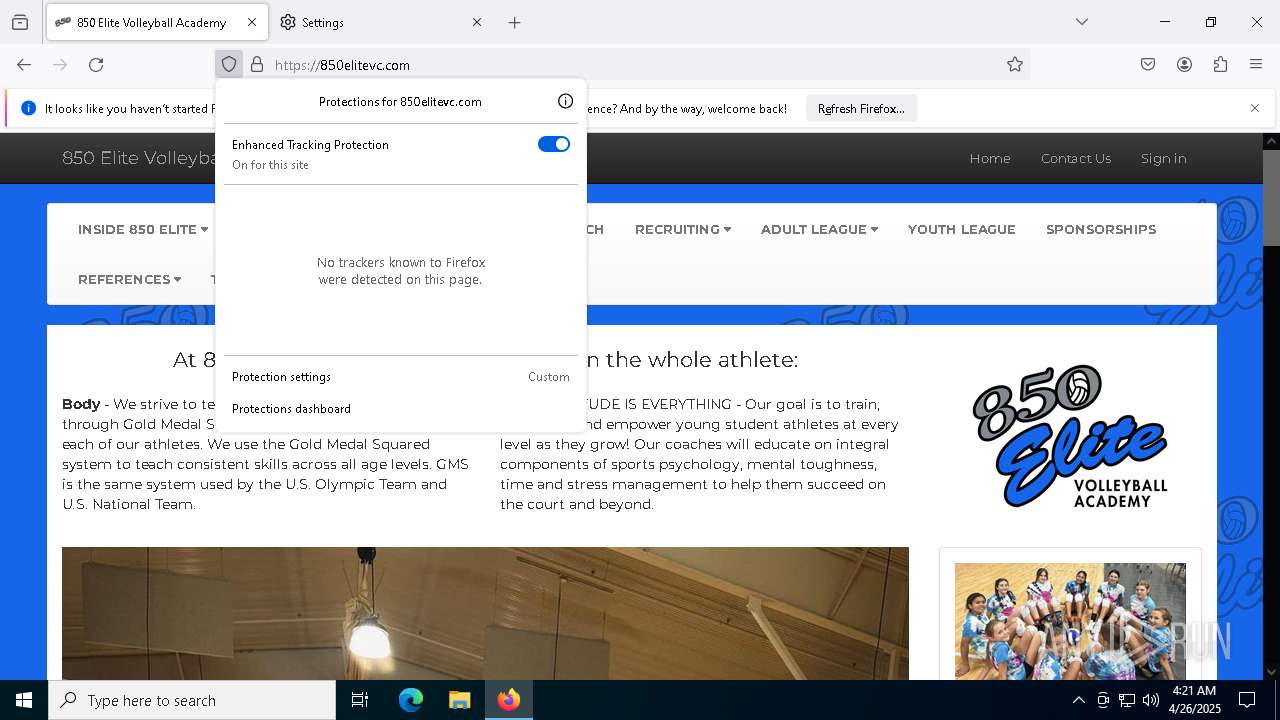The height and width of the screenshot is (720, 1280).
Task: Open the Home link in header
Action: 990,158
